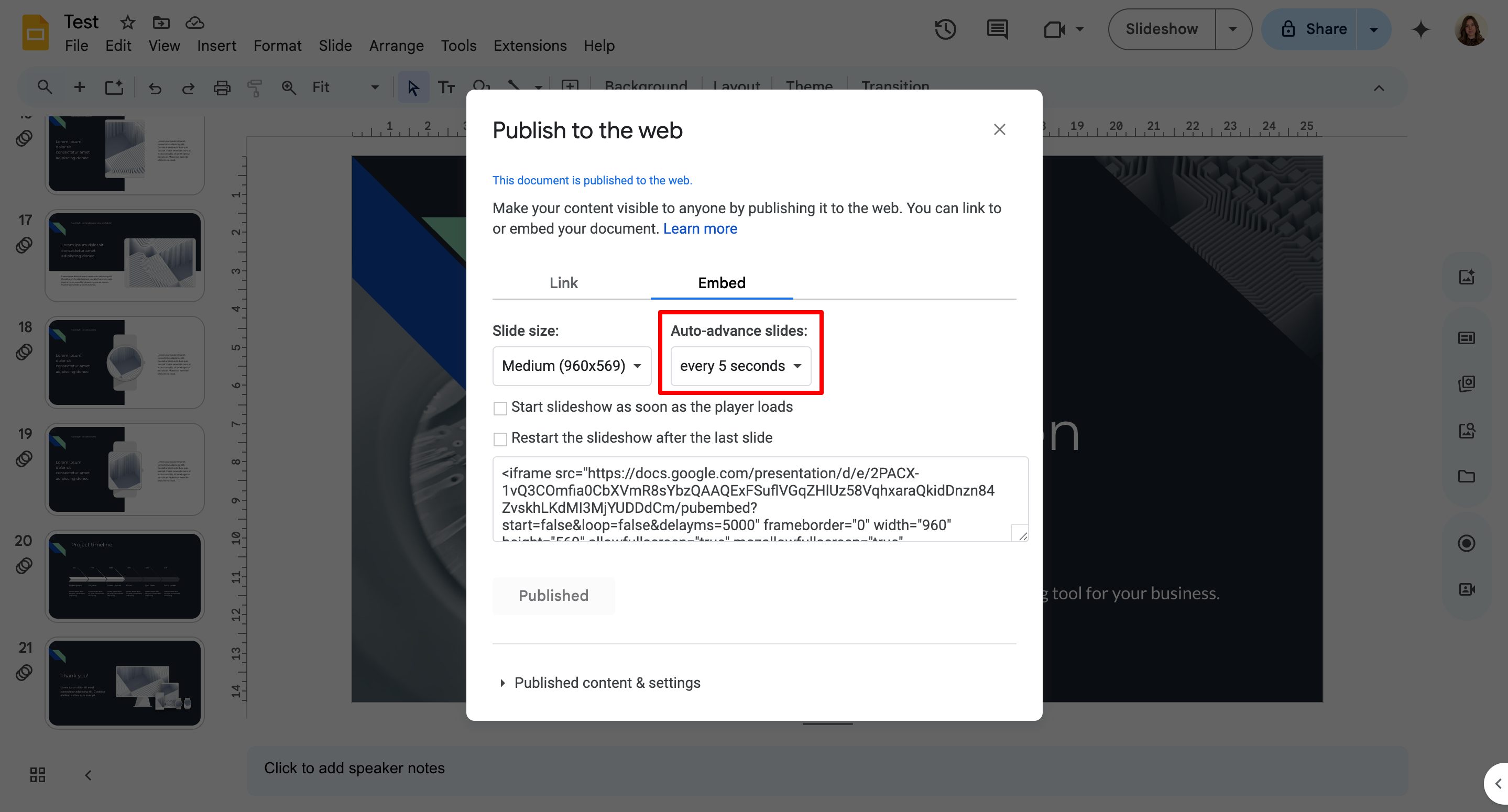
Task: Show the side panel with bottom-right chevron
Action: coord(1498,783)
